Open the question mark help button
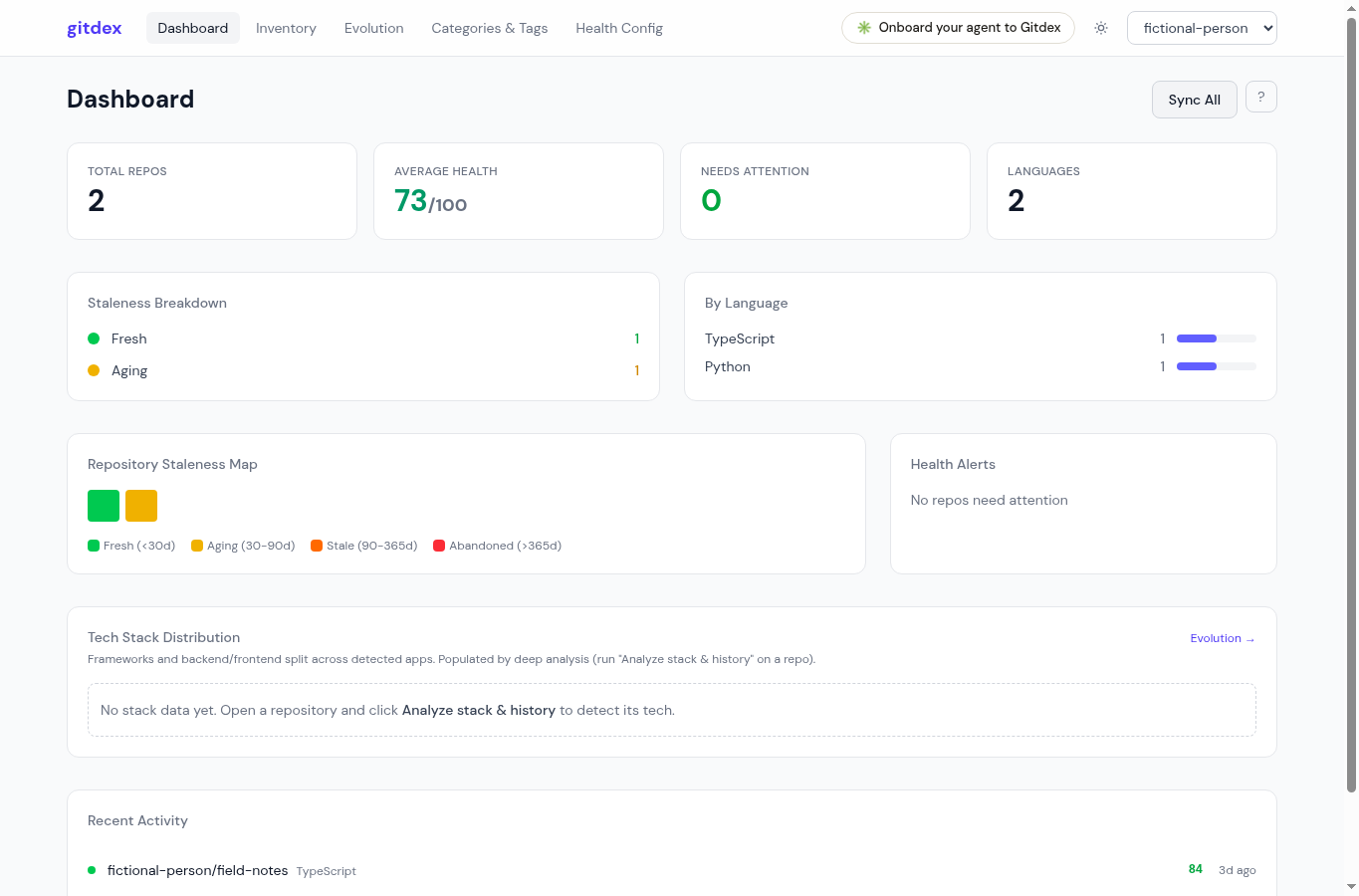1359x896 pixels. (x=1261, y=97)
